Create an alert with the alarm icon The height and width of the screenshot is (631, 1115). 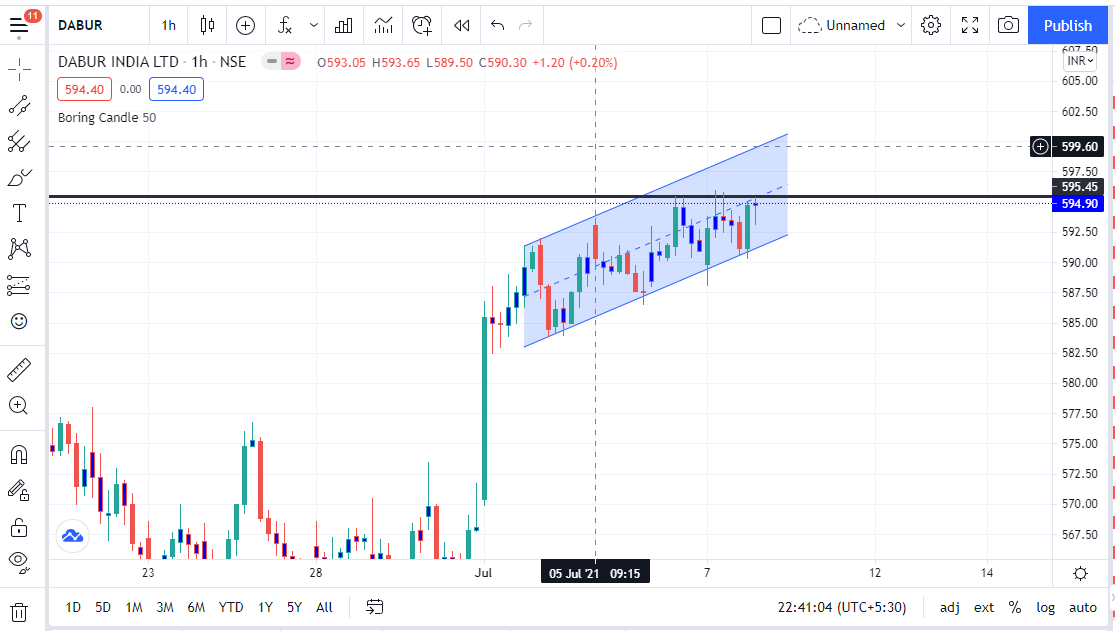(x=422, y=25)
